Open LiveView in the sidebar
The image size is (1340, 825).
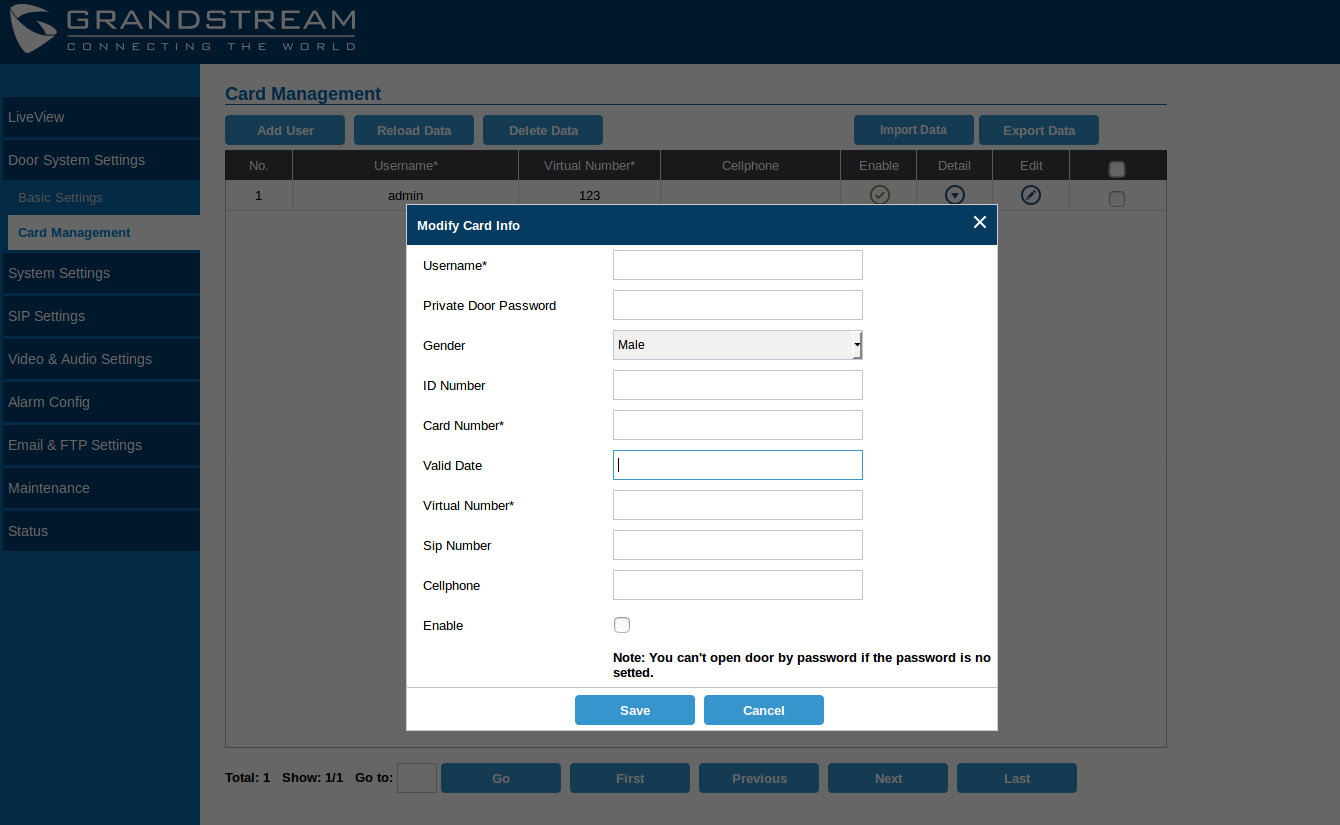click(100, 117)
